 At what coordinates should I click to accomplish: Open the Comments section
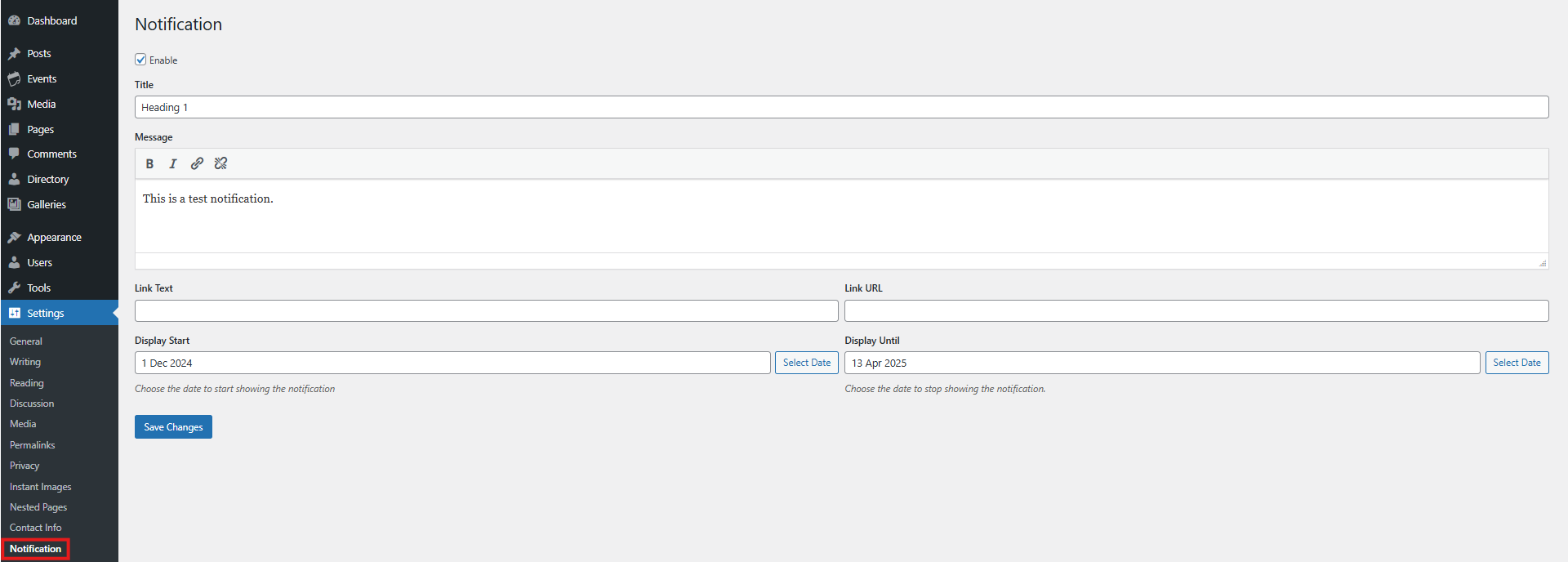(x=51, y=154)
